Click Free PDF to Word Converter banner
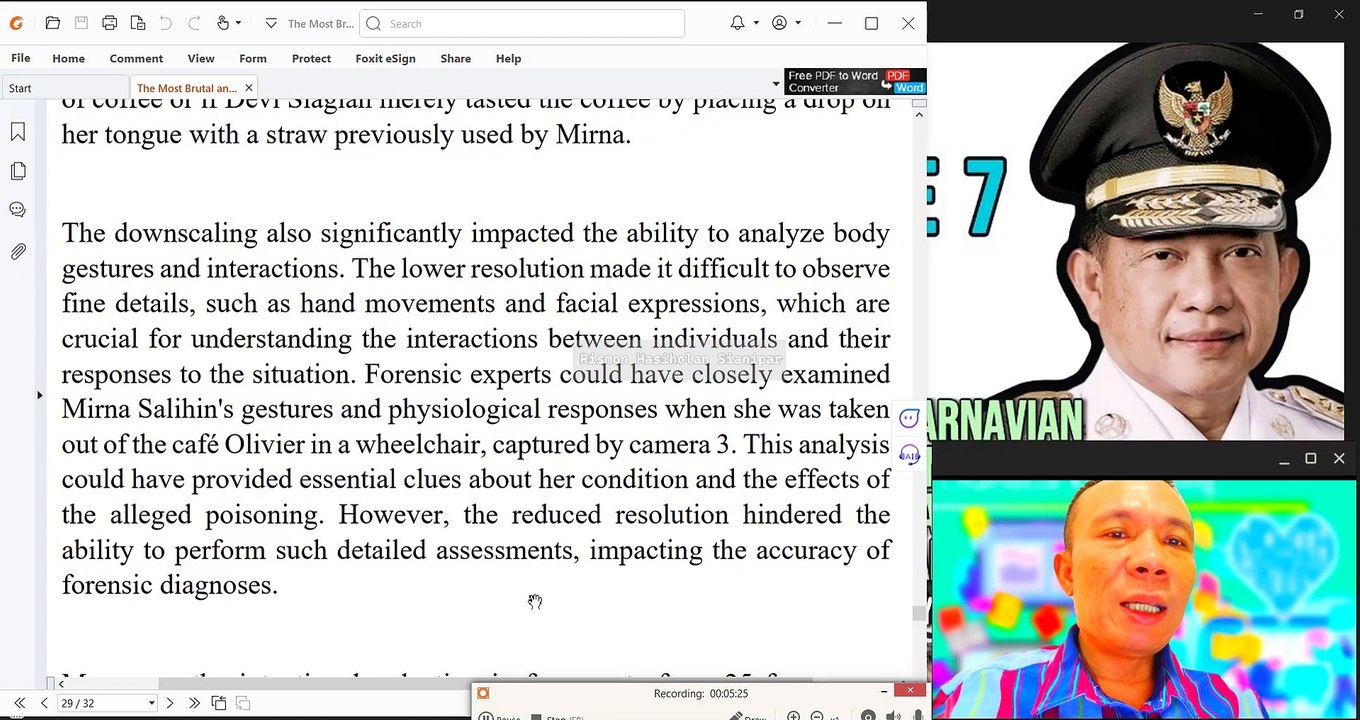This screenshot has width=1360, height=720. [x=855, y=82]
